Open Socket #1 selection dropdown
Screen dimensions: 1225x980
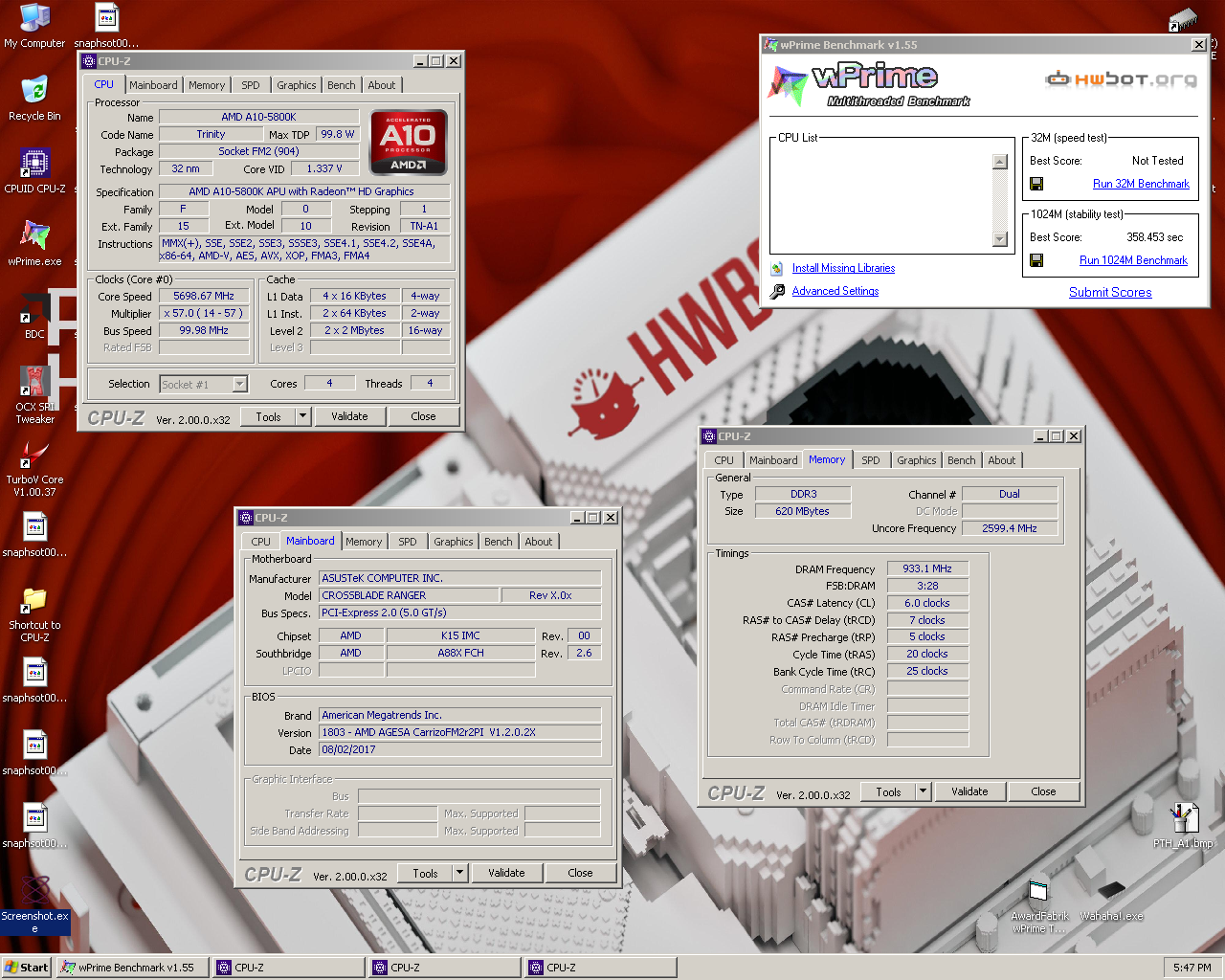click(240, 385)
